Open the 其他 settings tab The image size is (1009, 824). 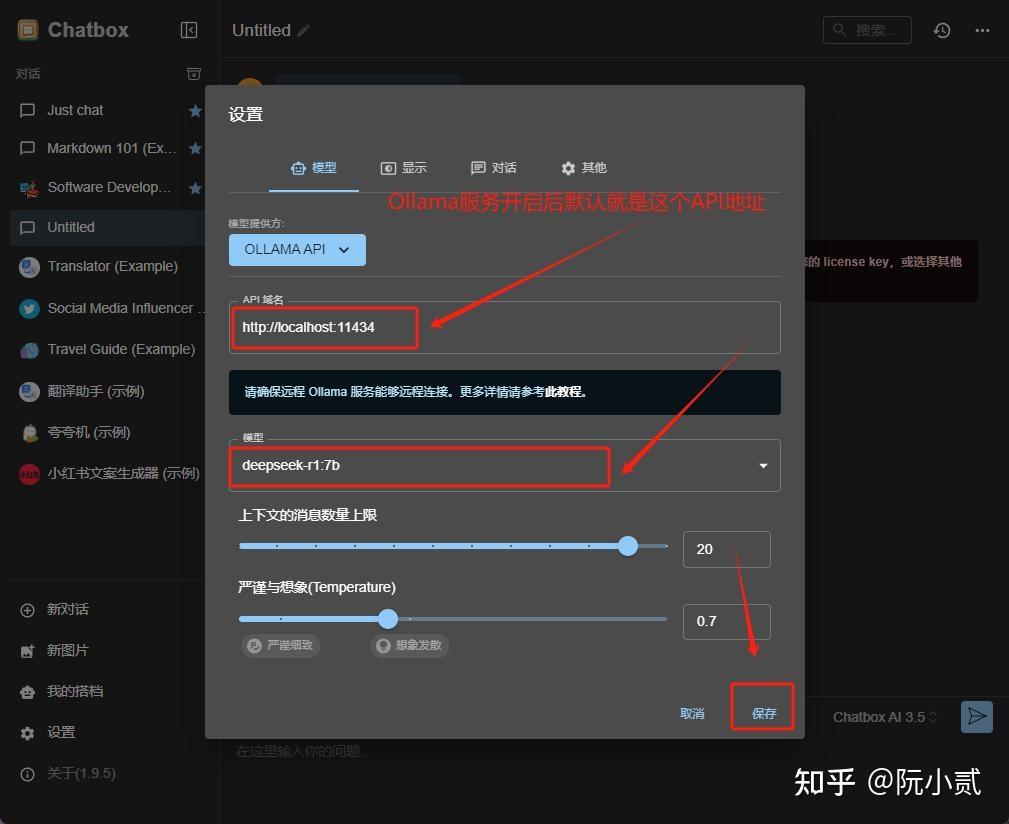pyautogui.click(x=585, y=167)
